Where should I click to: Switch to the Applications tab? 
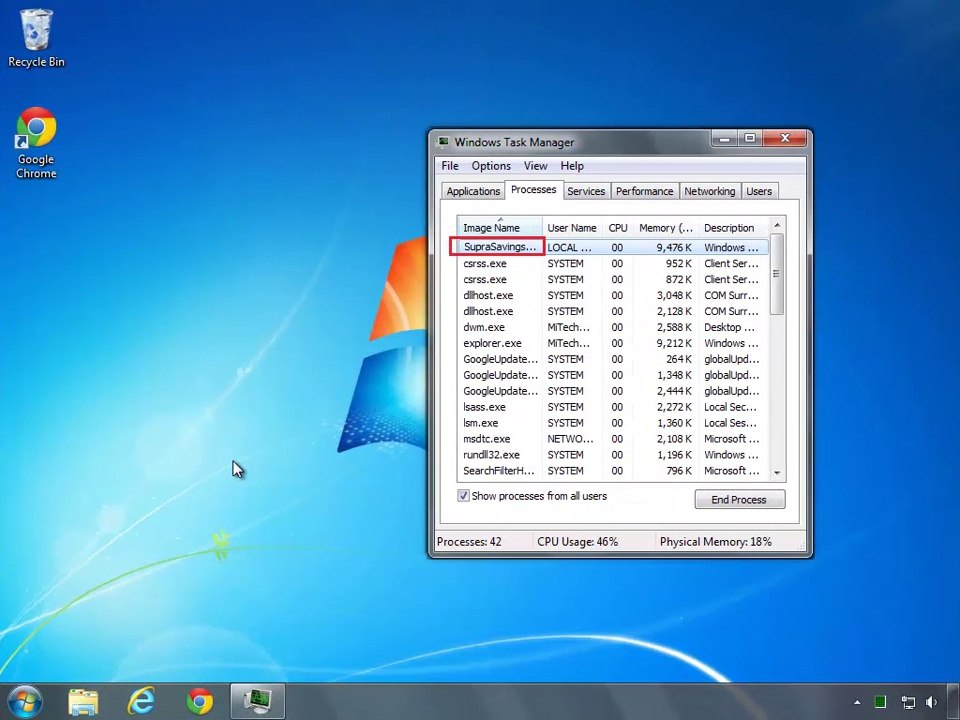point(473,191)
